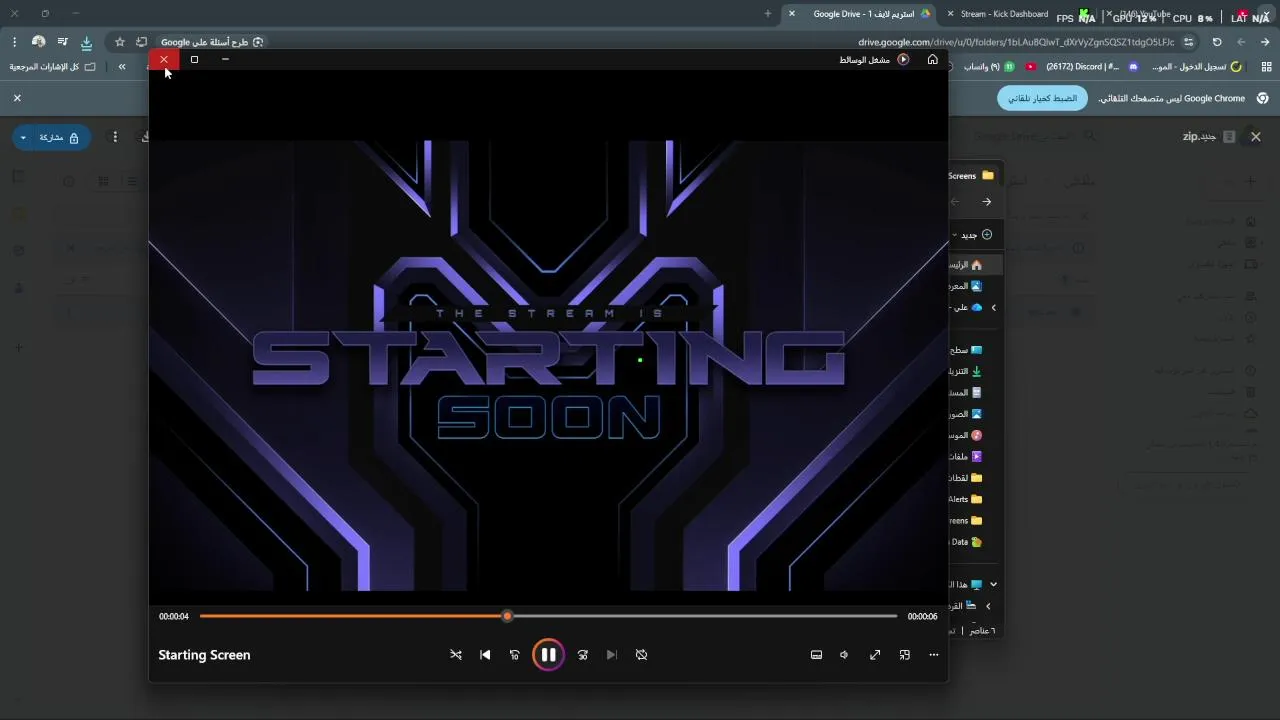Open New dropdown in File Explorer
This screenshot has height=720, width=1280.
(970, 235)
